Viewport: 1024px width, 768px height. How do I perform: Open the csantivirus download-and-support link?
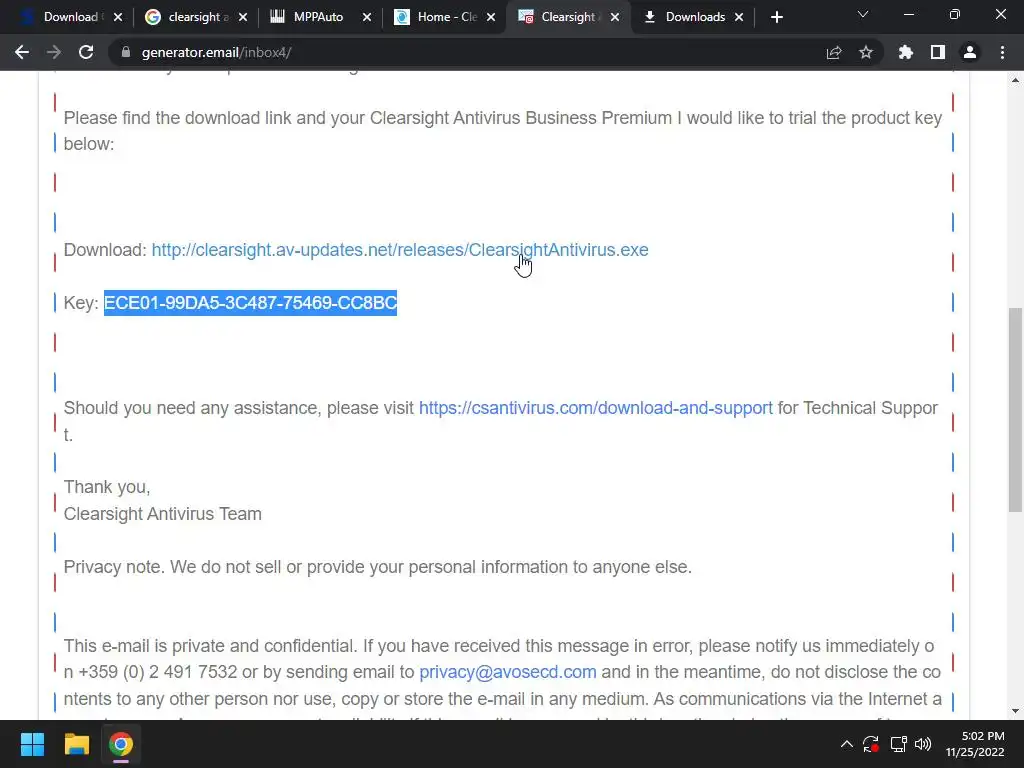tap(596, 408)
